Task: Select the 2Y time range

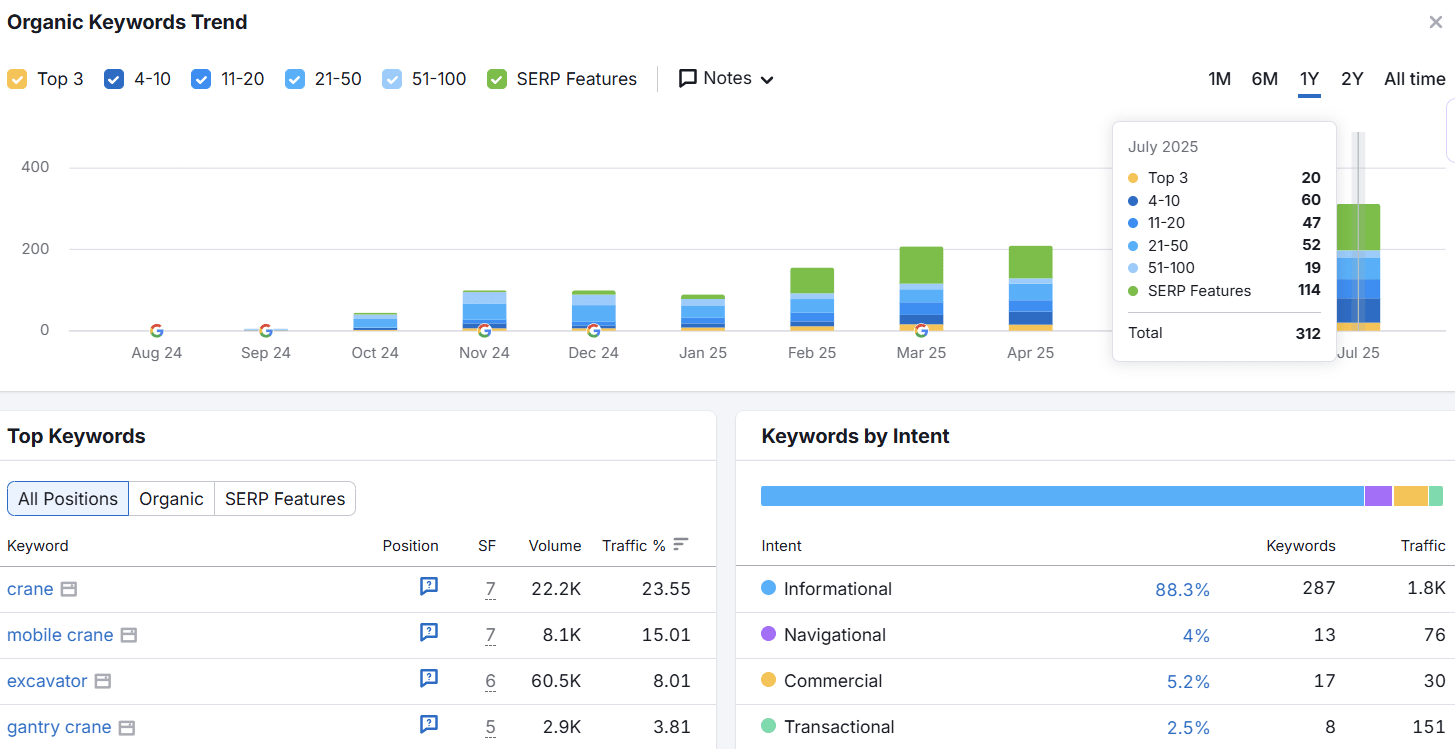Action: click(1352, 79)
